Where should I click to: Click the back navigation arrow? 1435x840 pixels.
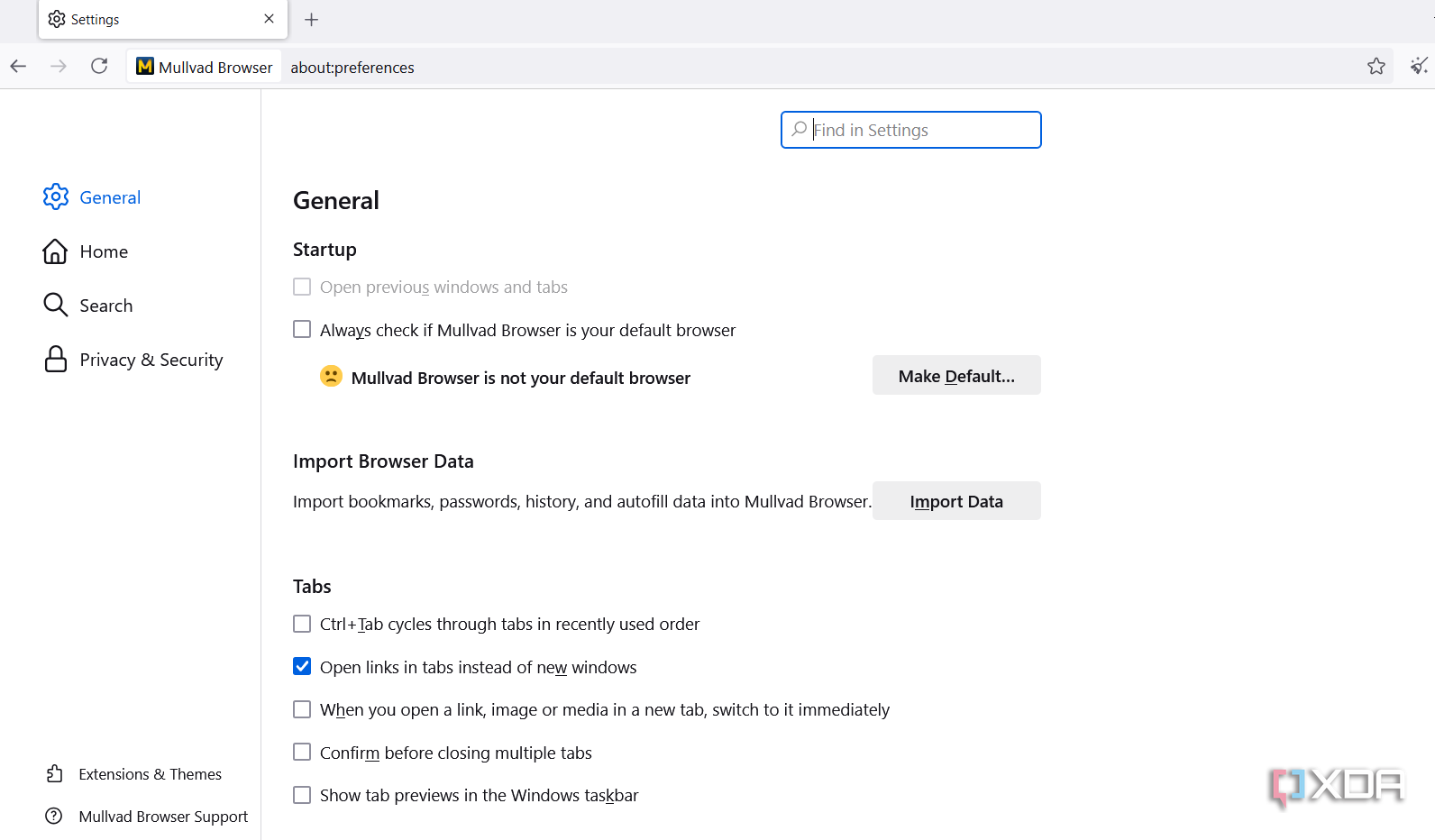click(18, 66)
